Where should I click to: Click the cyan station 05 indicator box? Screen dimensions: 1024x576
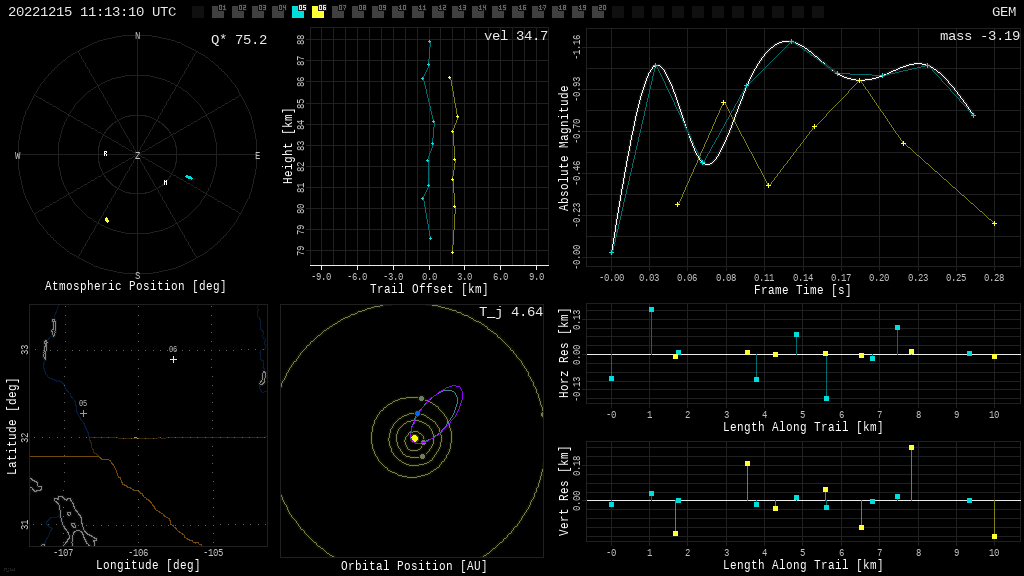coord(298,12)
